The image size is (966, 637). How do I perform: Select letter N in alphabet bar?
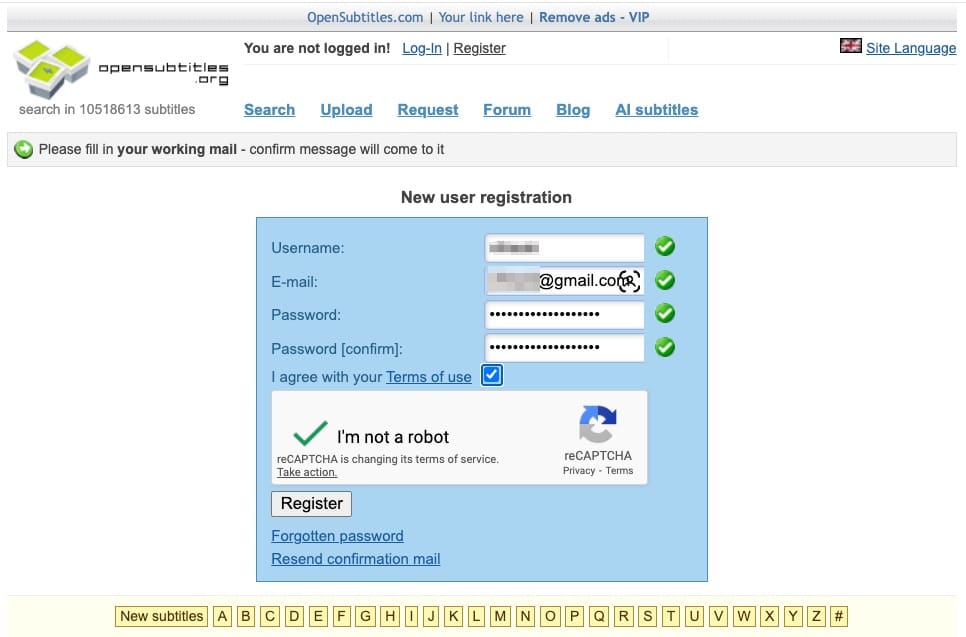(x=525, y=616)
